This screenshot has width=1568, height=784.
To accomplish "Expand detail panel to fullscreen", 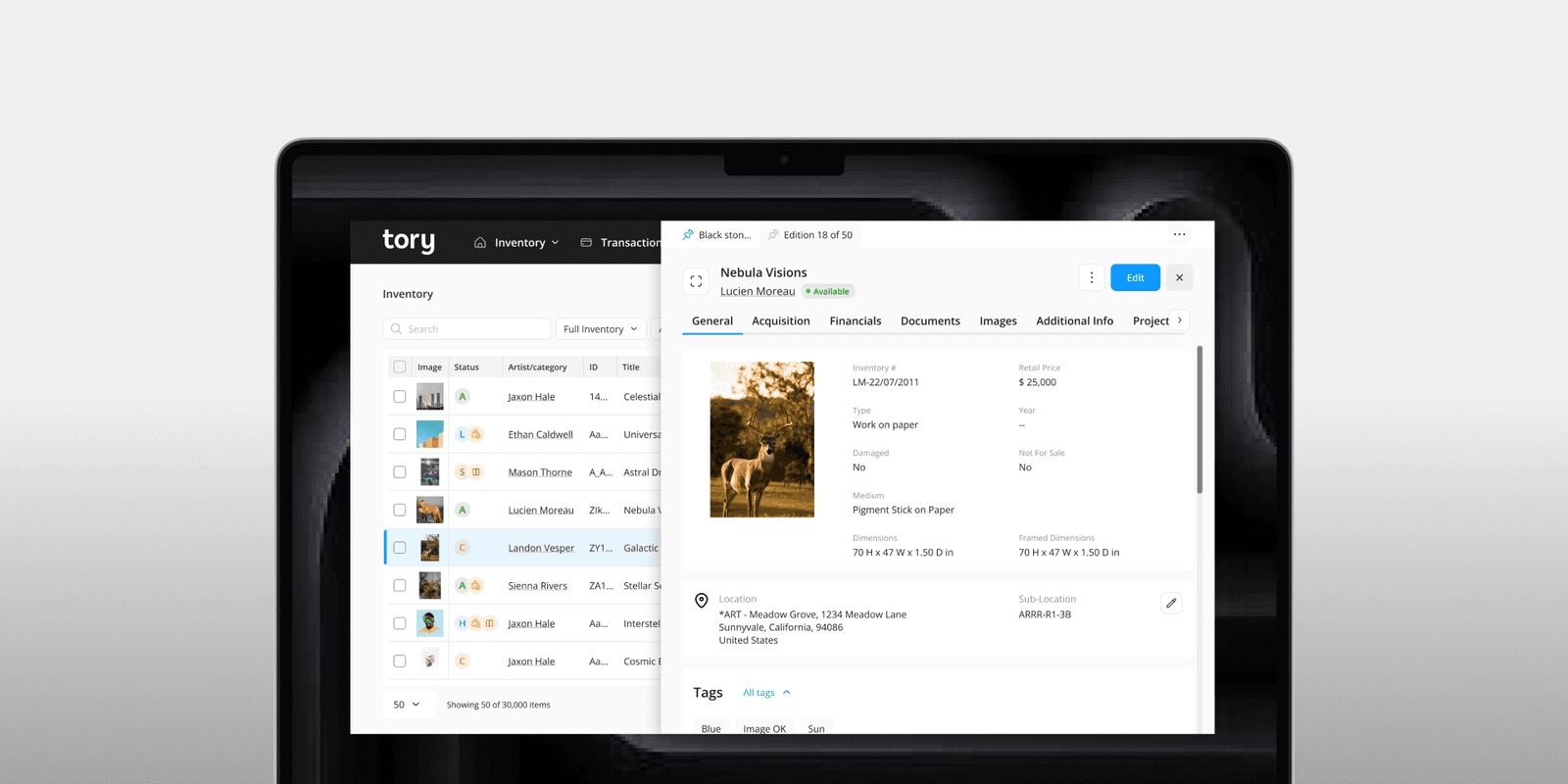I will pos(696,281).
